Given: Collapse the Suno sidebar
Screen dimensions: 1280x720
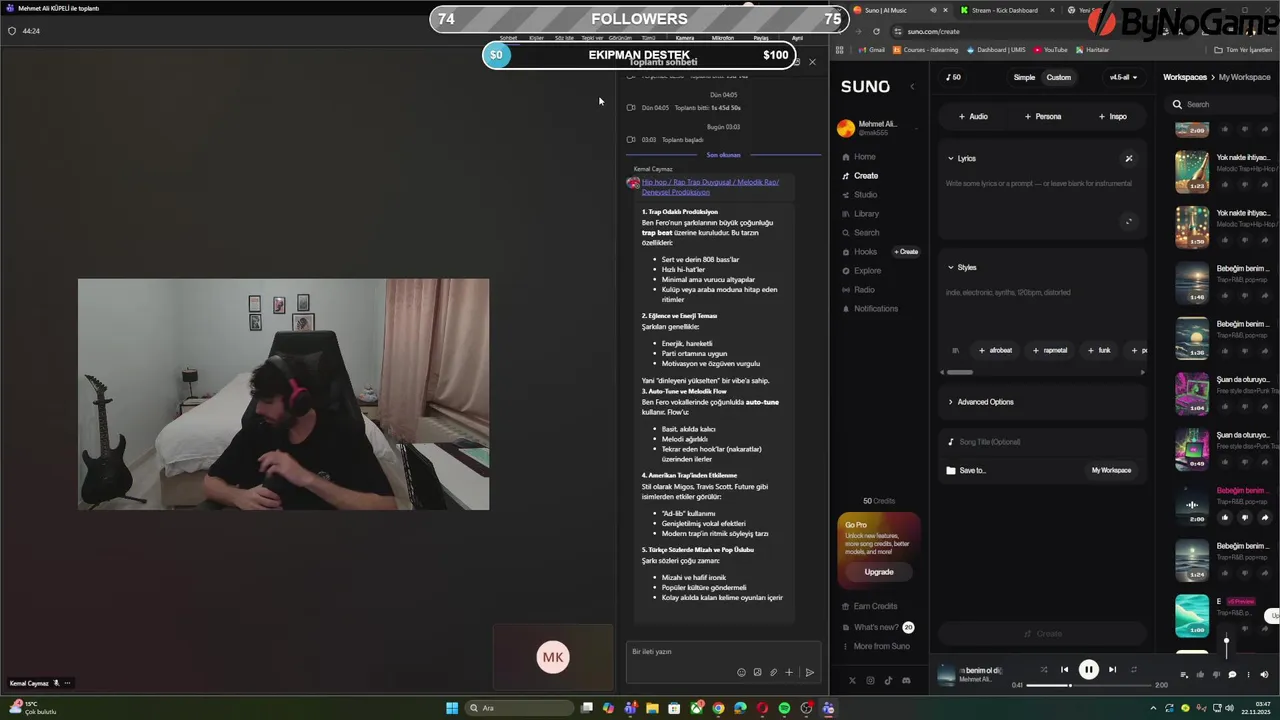Looking at the screenshot, I should point(912,87).
